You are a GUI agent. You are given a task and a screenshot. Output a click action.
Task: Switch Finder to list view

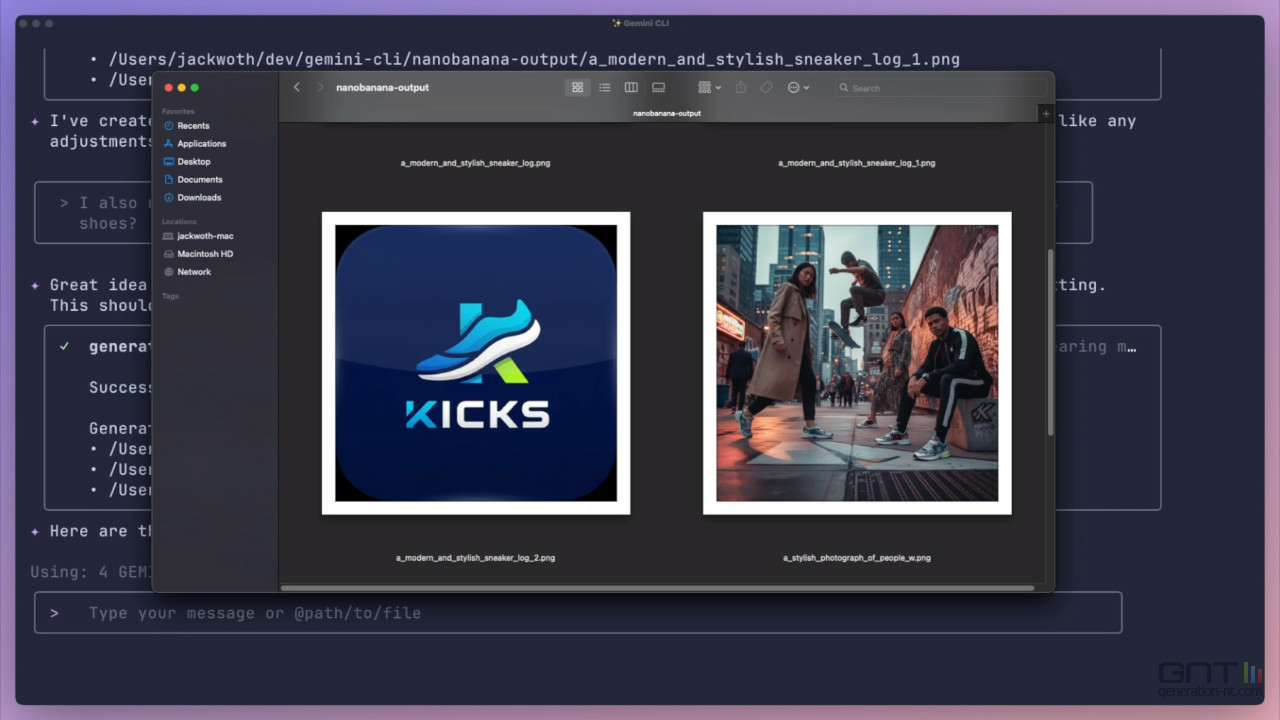pos(604,88)
